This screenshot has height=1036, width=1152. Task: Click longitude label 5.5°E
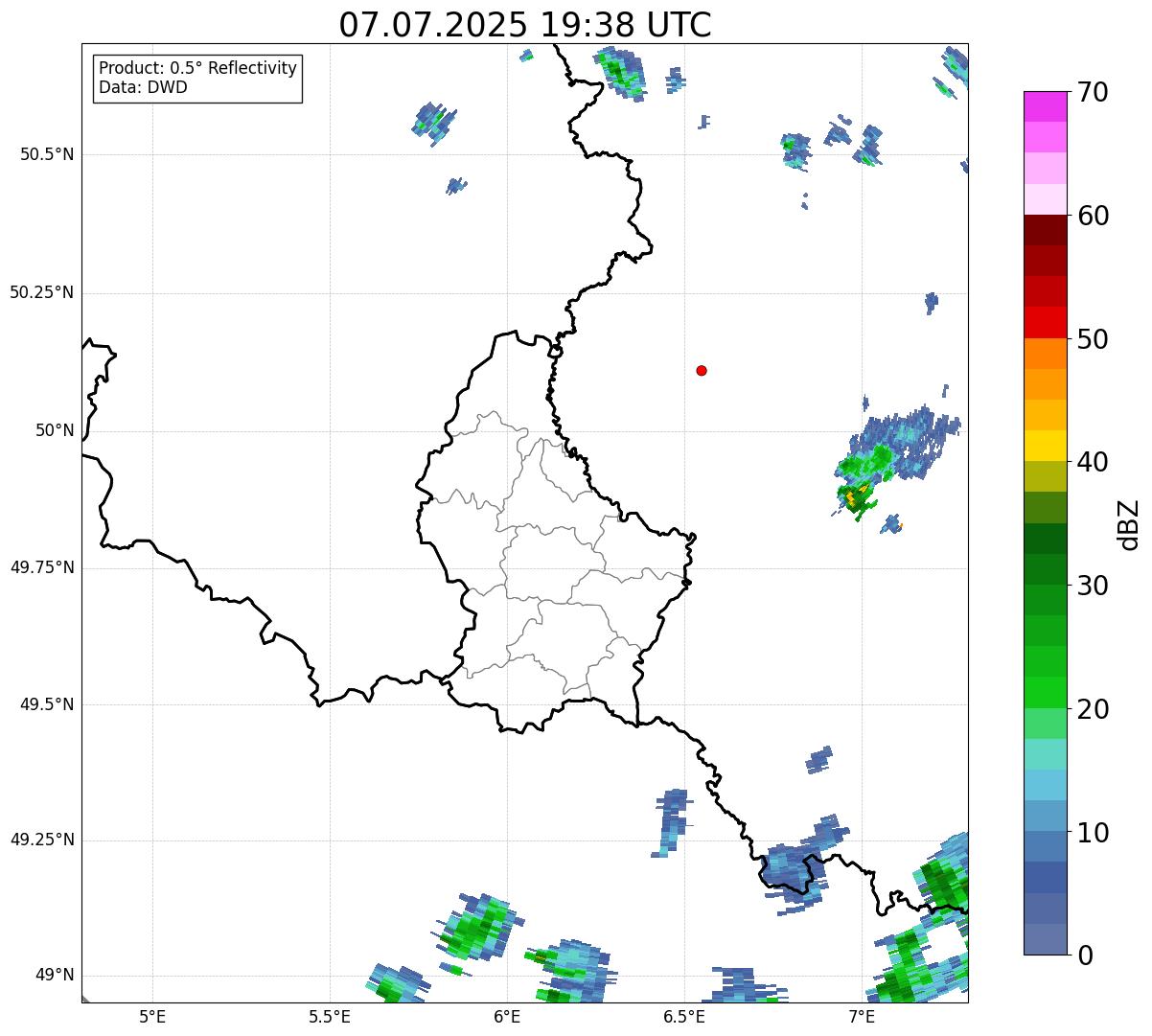[x=330, y=1016]
